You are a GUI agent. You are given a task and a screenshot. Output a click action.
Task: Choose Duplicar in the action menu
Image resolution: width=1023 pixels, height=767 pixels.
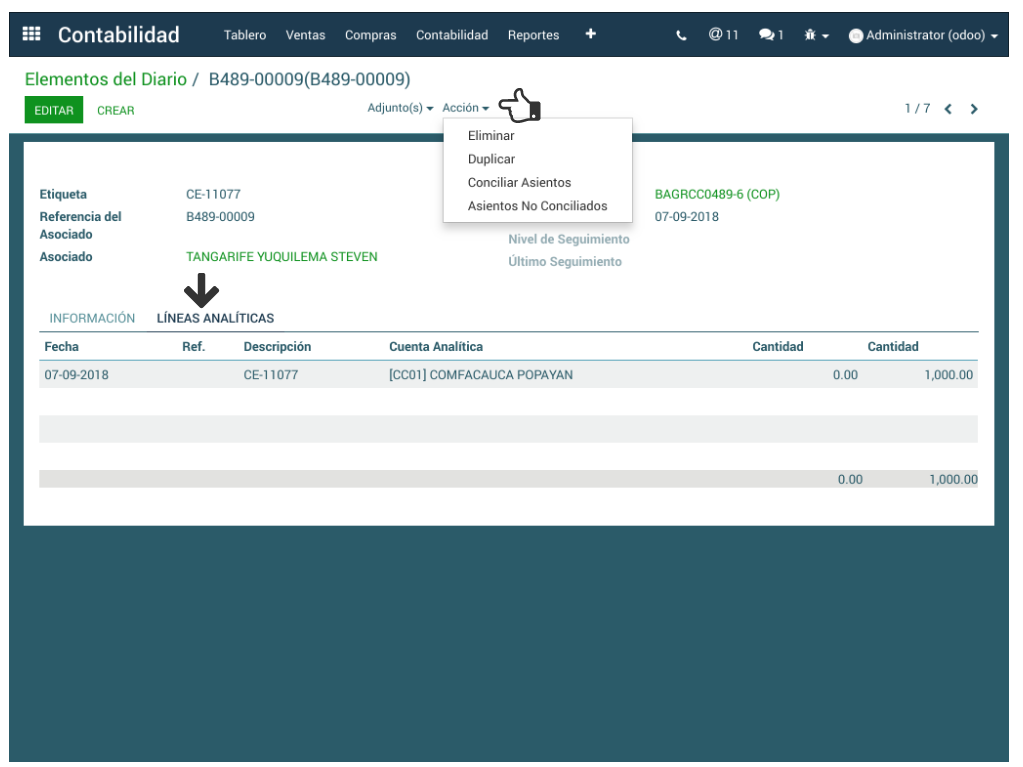click(491, 159)
